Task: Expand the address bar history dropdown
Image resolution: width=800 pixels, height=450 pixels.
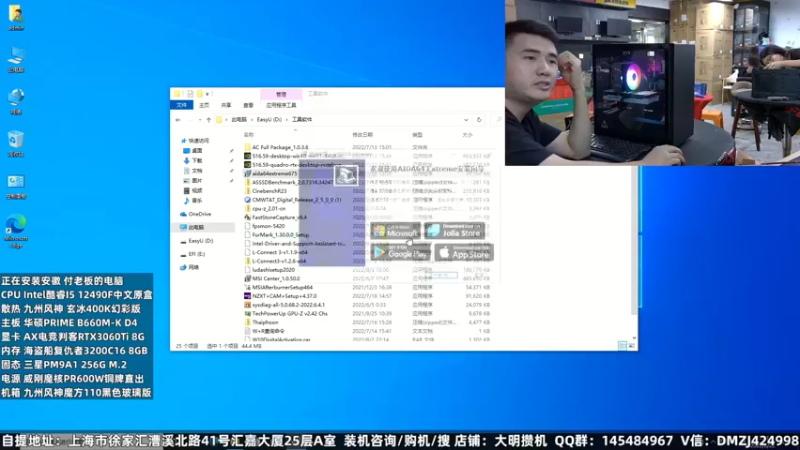Action: click(x=466, y=120)
